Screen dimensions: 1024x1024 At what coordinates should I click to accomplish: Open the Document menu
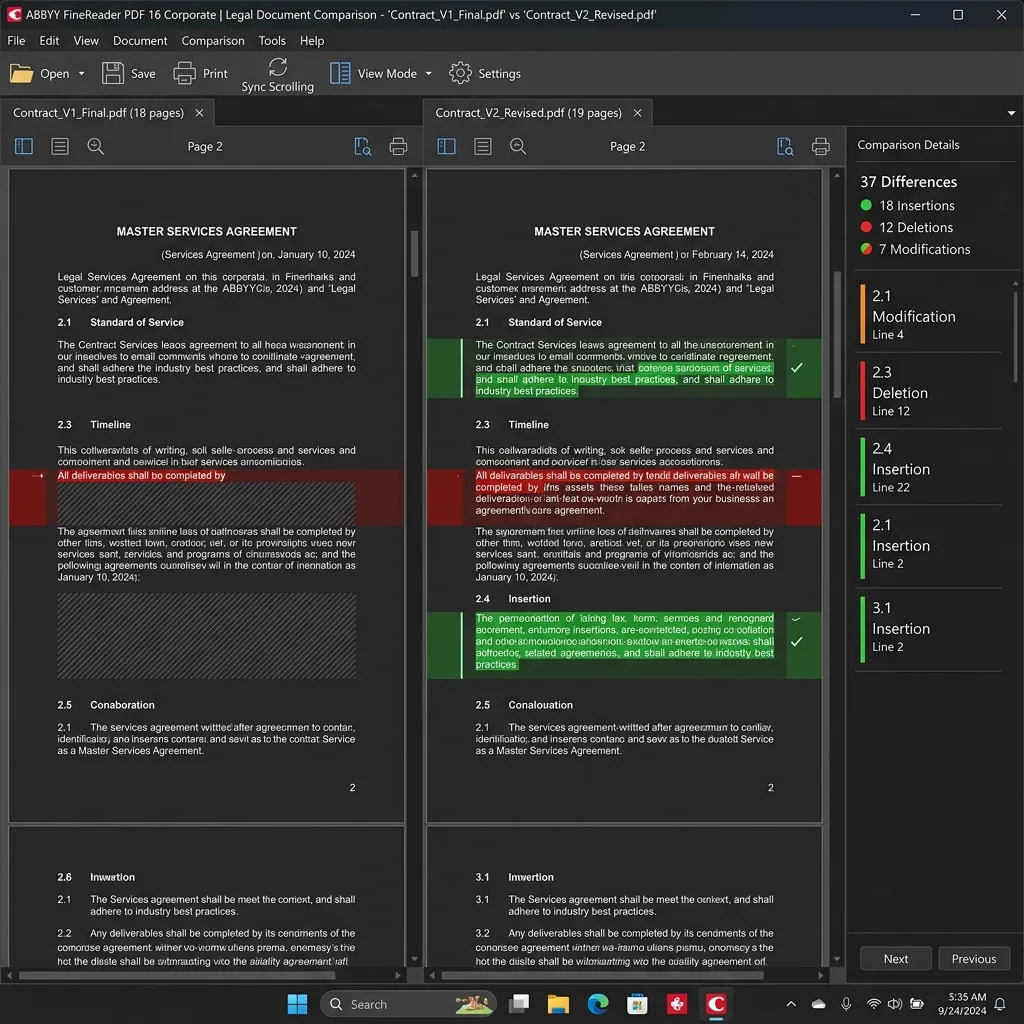click(140, 40)
